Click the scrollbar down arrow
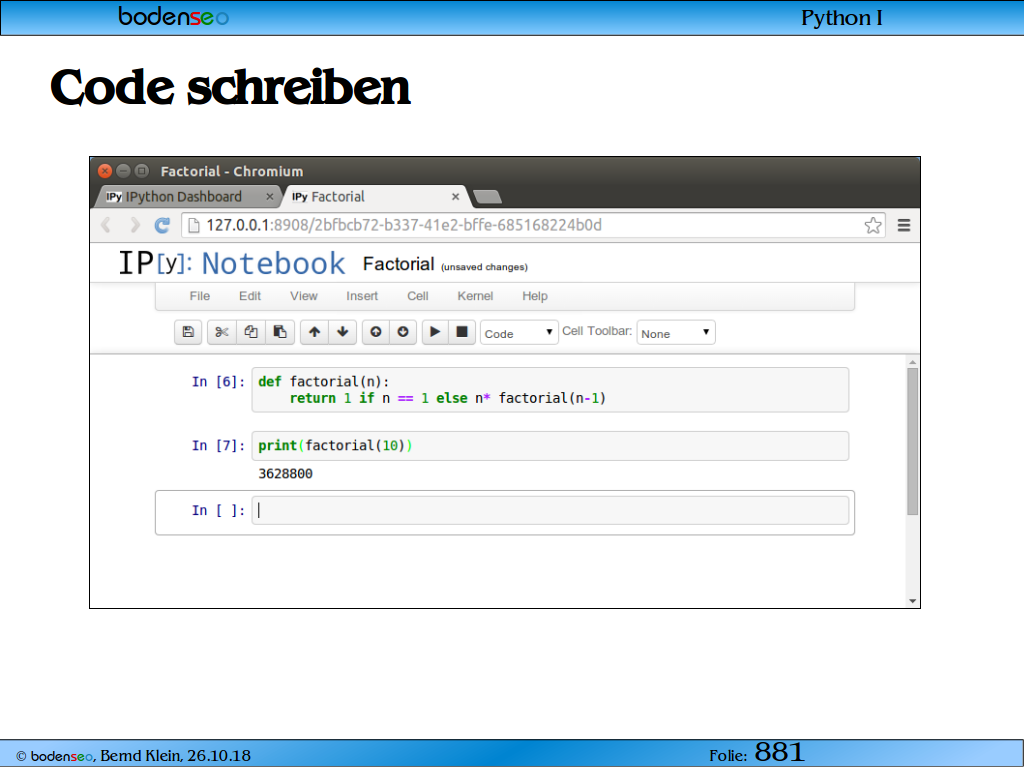This screenshot has height=768, width=1024. tap(912, 601)
